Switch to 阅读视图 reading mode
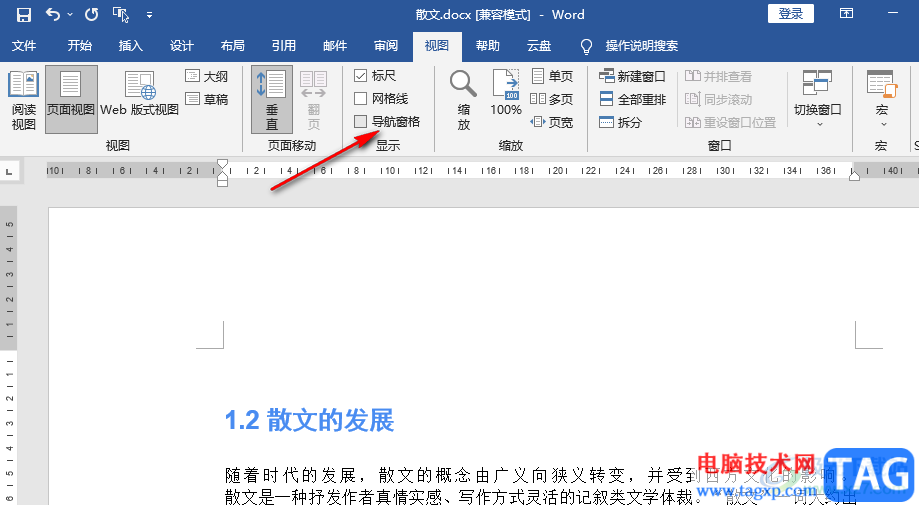The height and width of the screenshot is (505, 919). click(23, 100)
